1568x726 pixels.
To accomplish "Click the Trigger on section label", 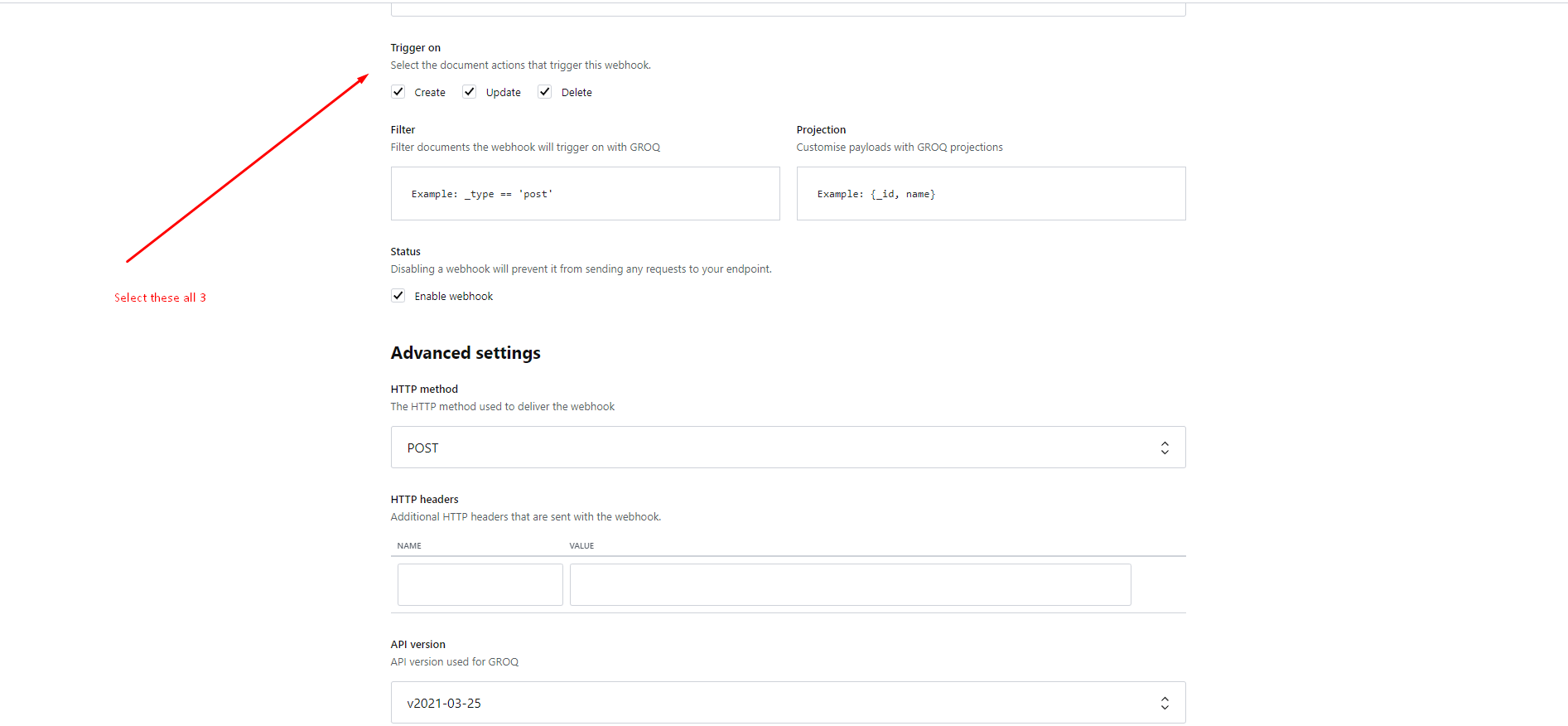I will point(416,48).
